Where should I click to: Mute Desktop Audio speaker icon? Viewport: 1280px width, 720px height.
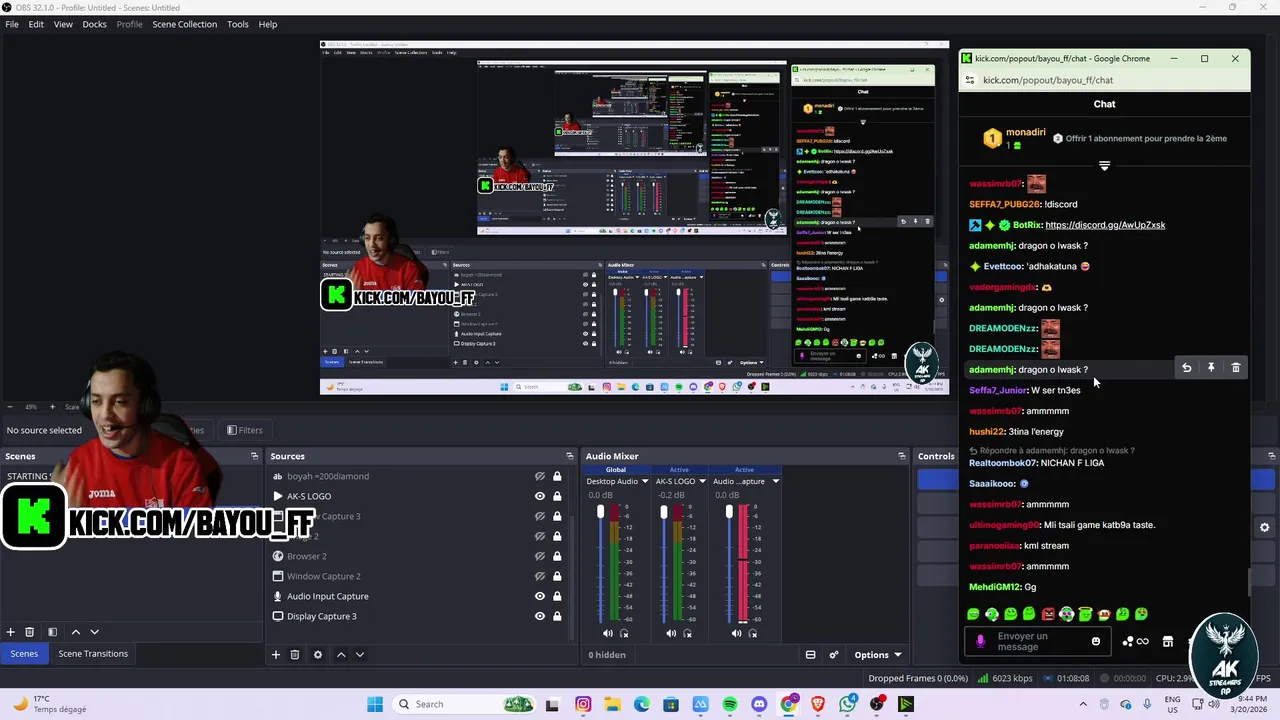(x=607, y=633)
